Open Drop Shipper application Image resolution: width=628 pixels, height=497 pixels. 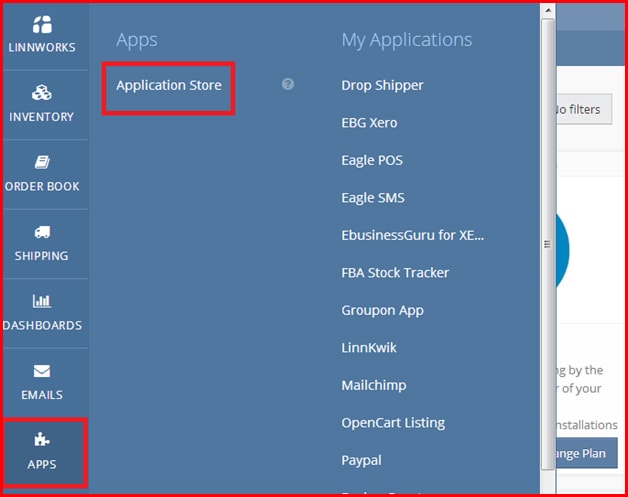(382, 85)
